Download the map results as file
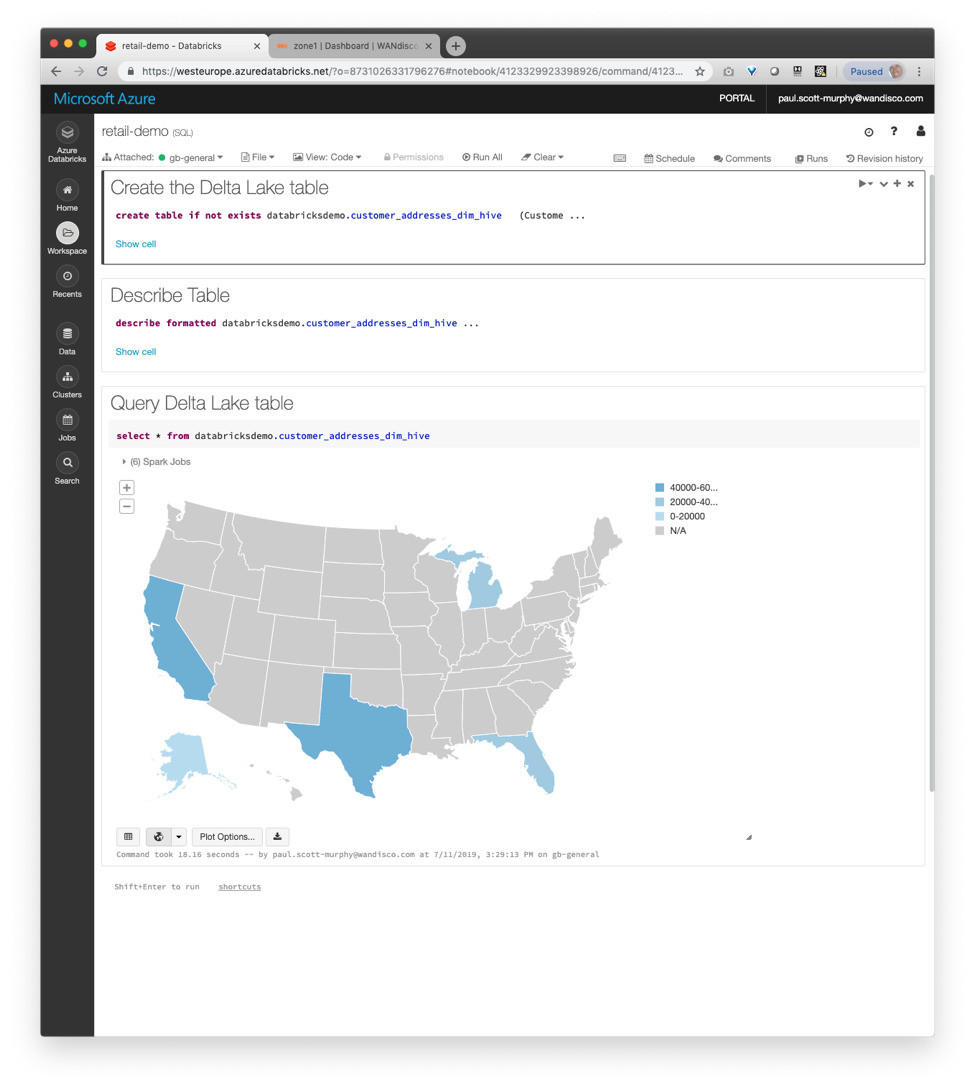Viewport: 974px width, 1089px height. 278,837
